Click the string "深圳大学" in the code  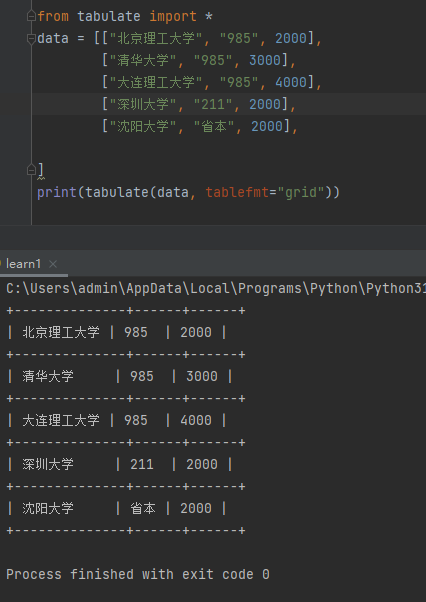(x=143, y=104)
